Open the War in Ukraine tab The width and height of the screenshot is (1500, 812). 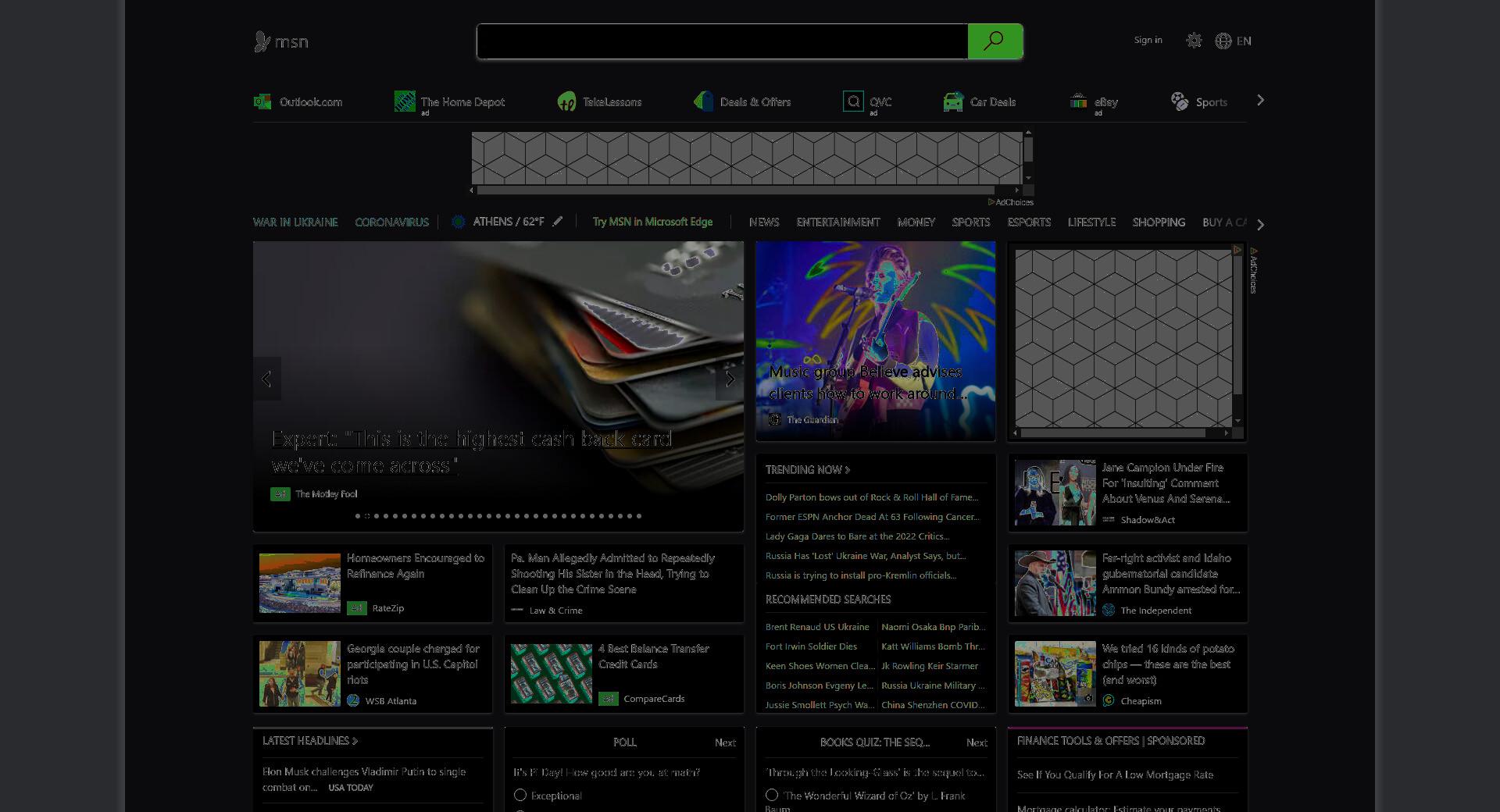(x=295, y=222)
